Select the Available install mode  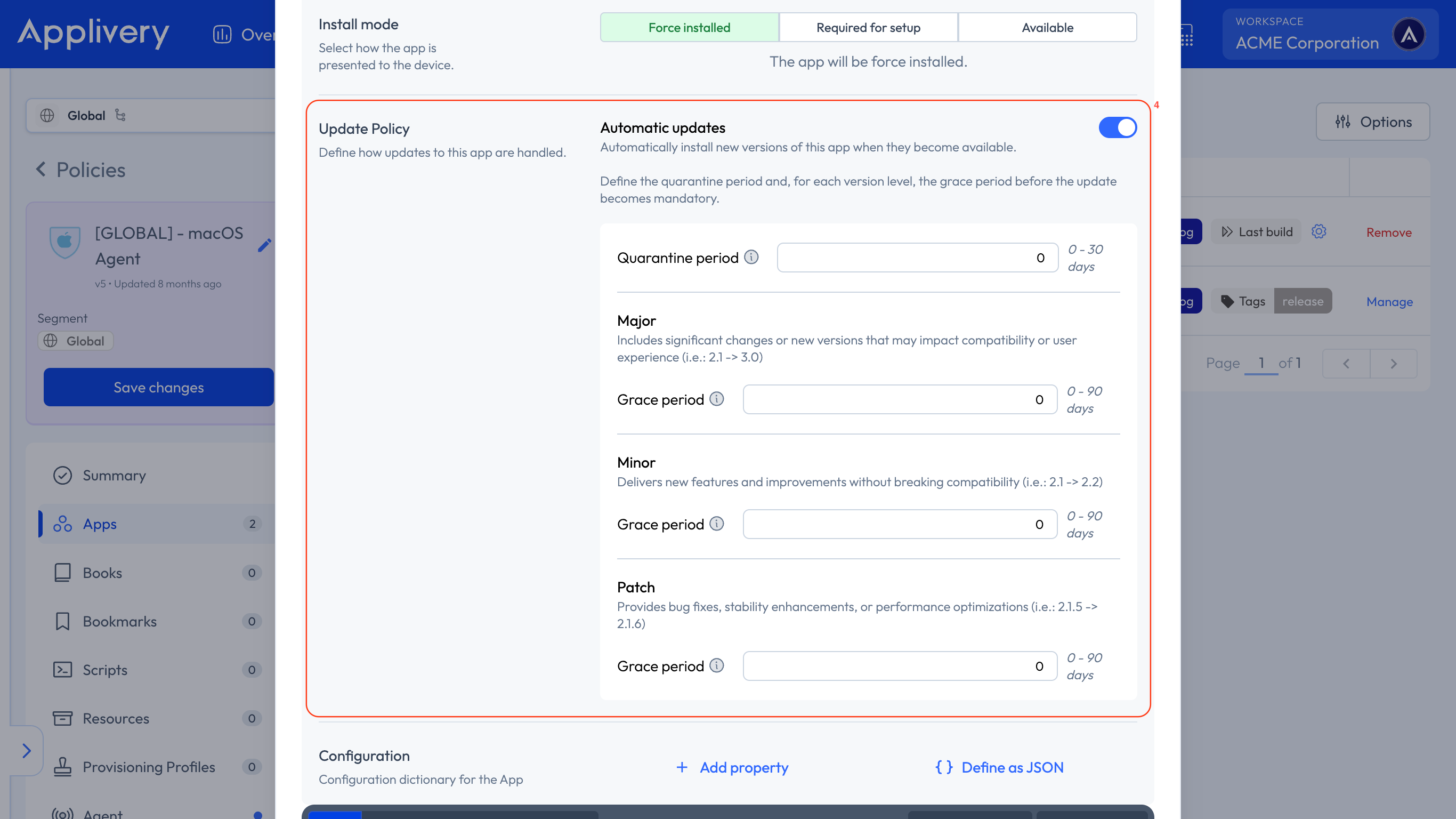click(1047, 28)
